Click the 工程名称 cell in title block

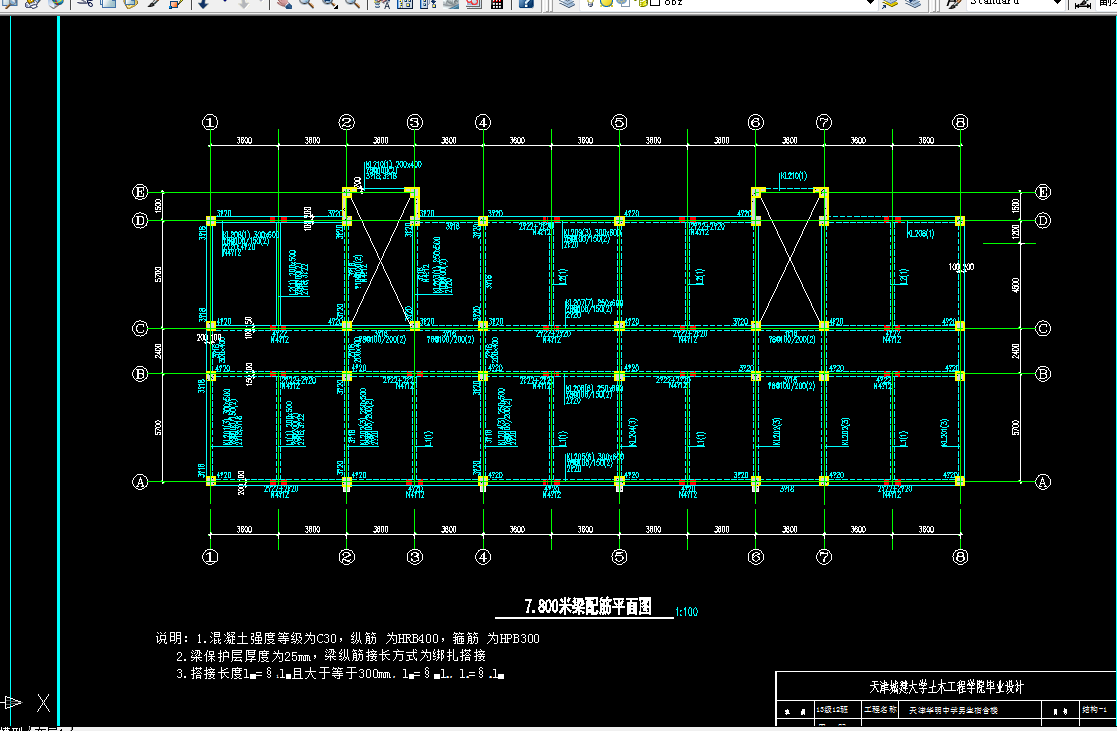coord(880,710)
